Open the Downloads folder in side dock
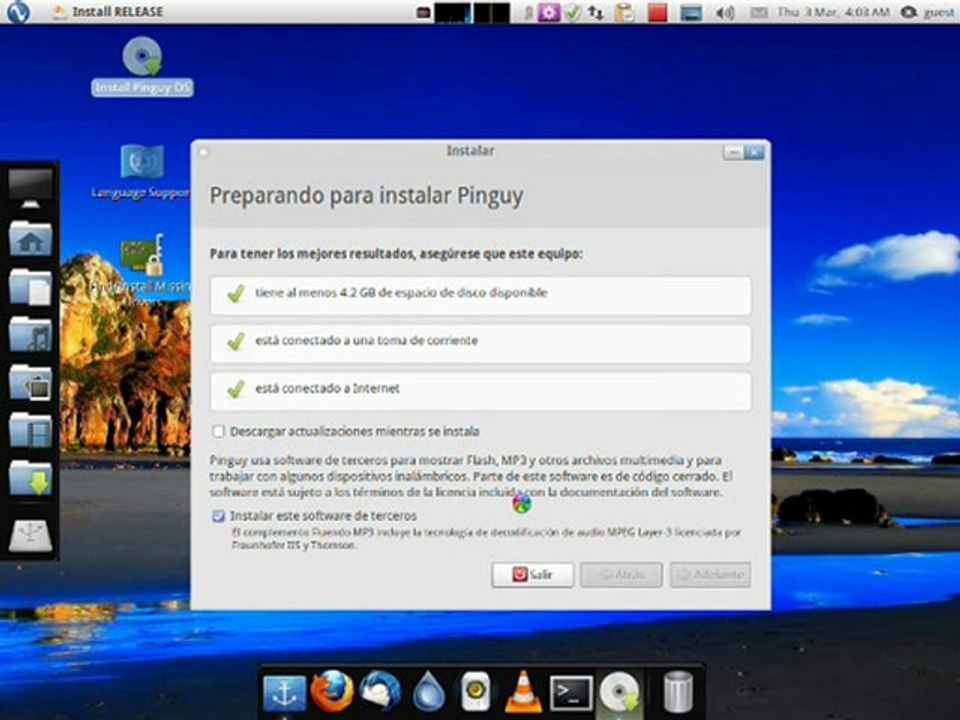 pyautogui.click(x=30, y=478)
